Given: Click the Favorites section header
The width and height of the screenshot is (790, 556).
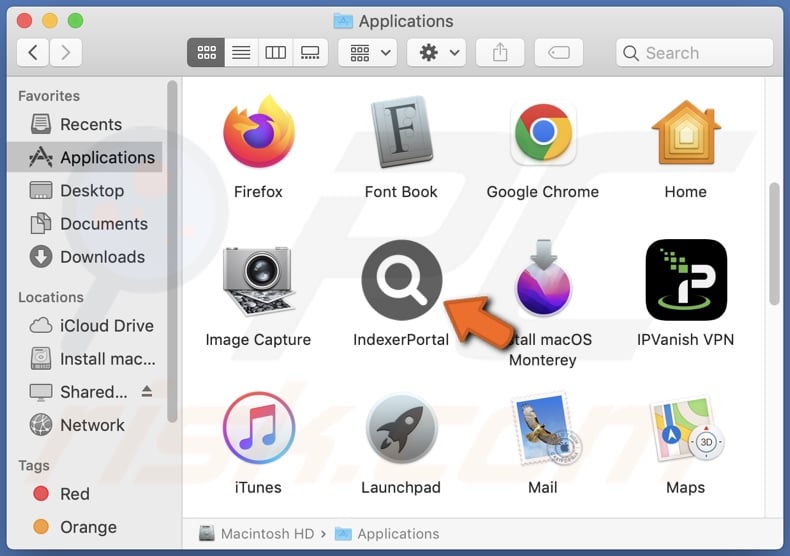Looking at the screenshot, I should 49,96.
